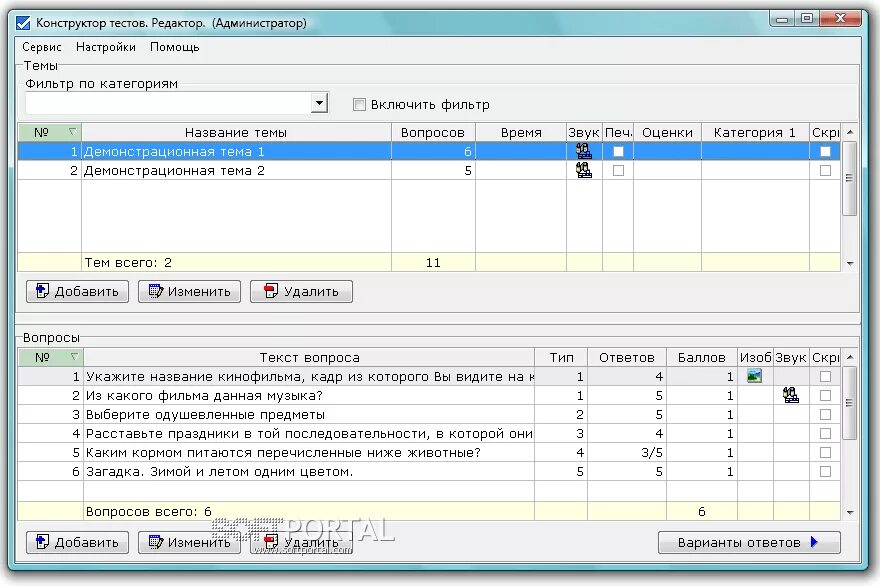Click the 3/5 answers cell

pyautogui.click(x=627, y=452)
